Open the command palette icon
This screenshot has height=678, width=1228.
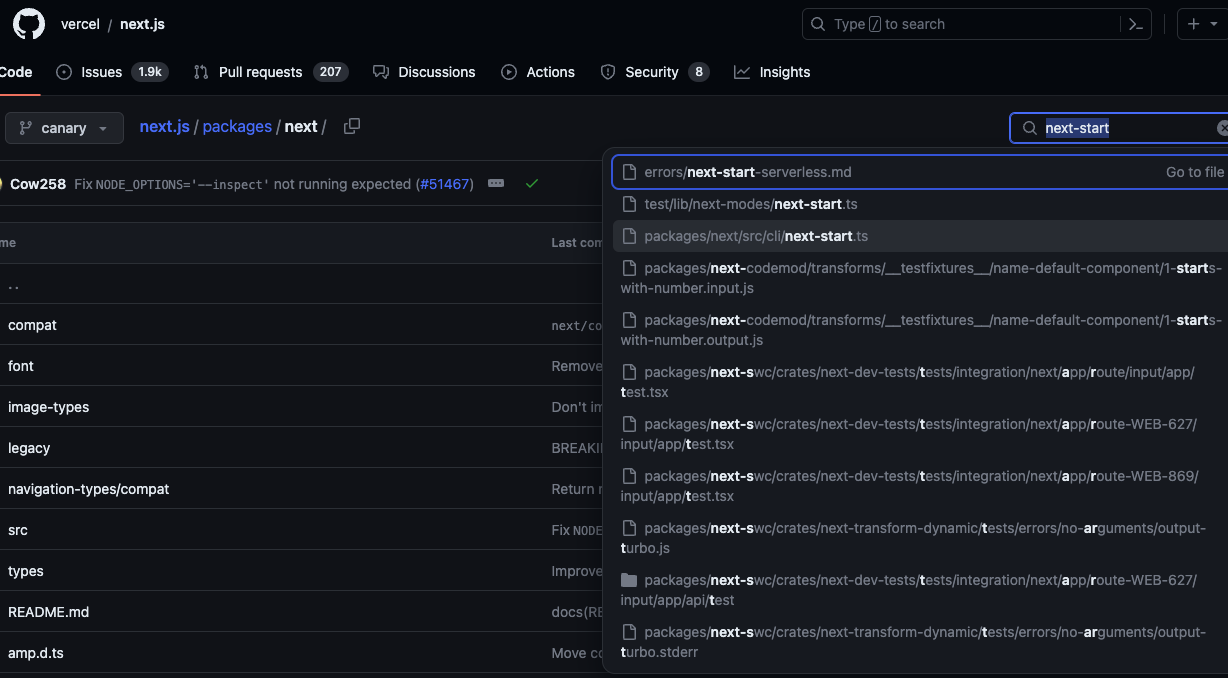pyautogui.click(x=1135, y=24)
